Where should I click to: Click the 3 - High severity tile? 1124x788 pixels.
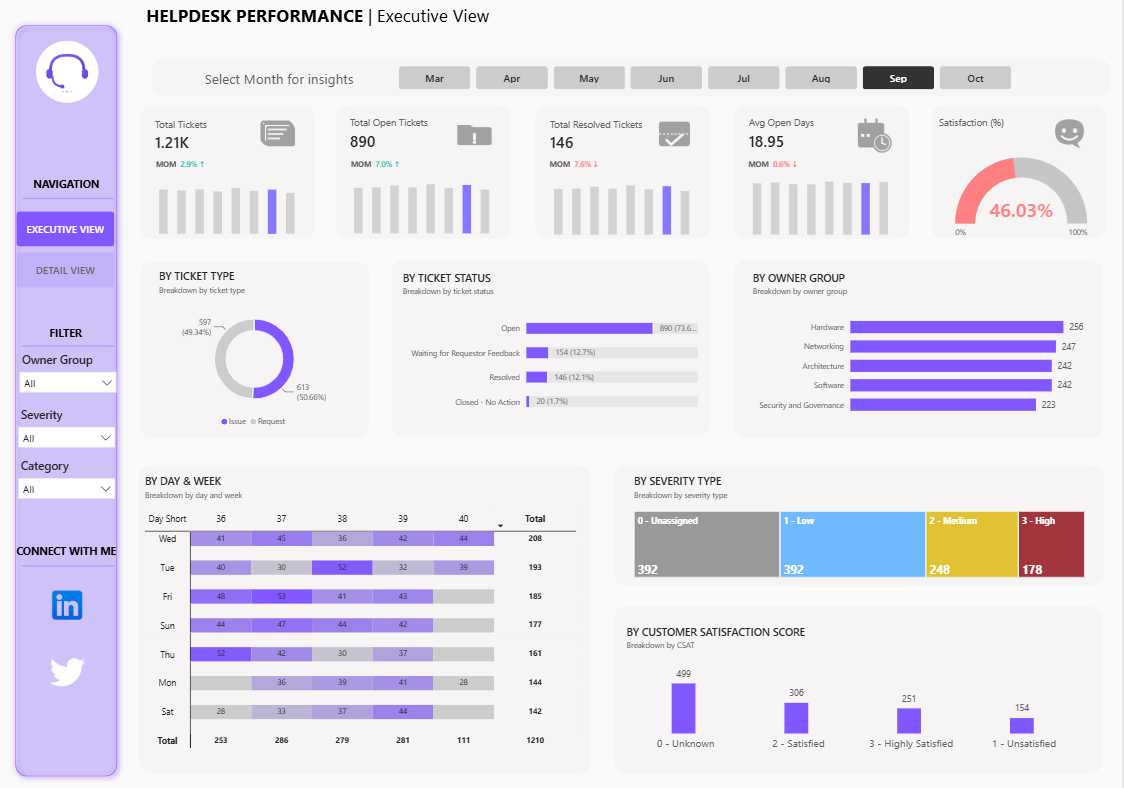pos(1052,544)
